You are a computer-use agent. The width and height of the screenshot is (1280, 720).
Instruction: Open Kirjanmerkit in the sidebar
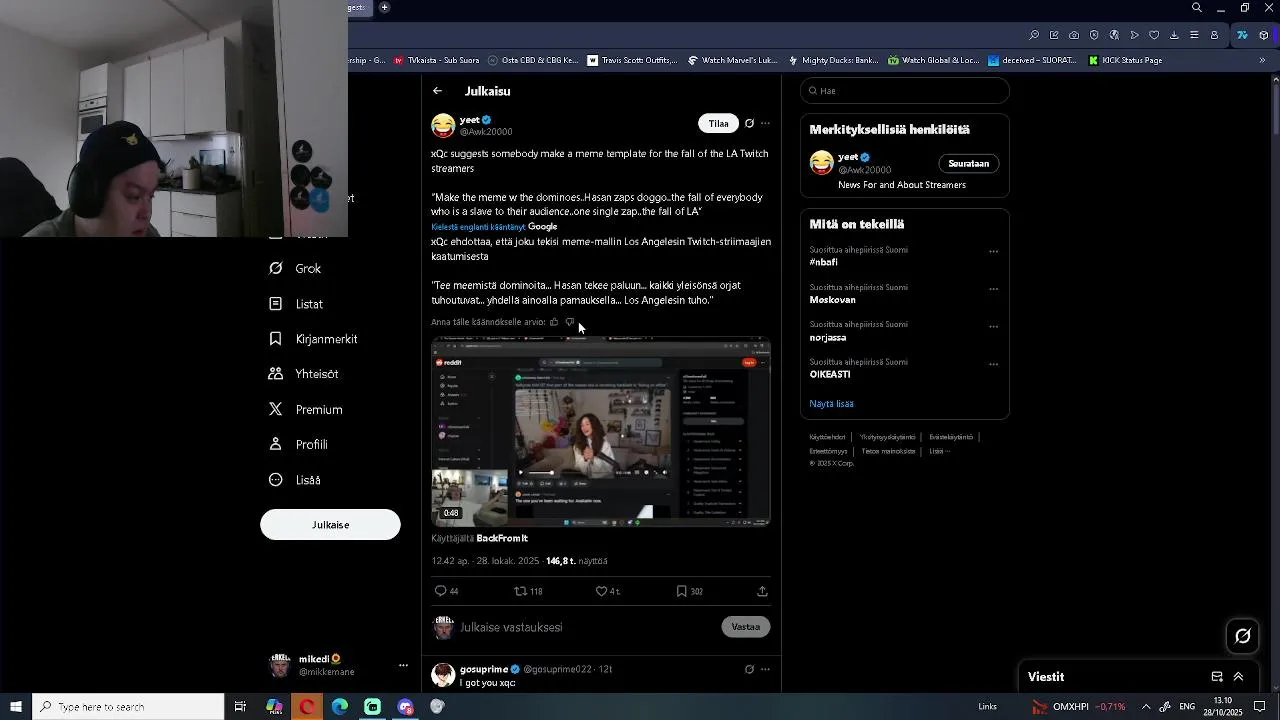[x=313, y=339]
